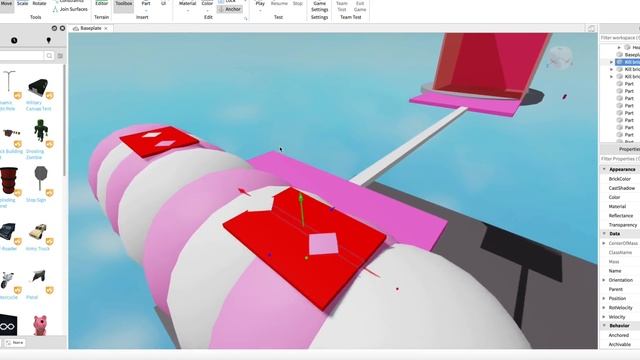Select the Motorcycle model

pos(7,280)
